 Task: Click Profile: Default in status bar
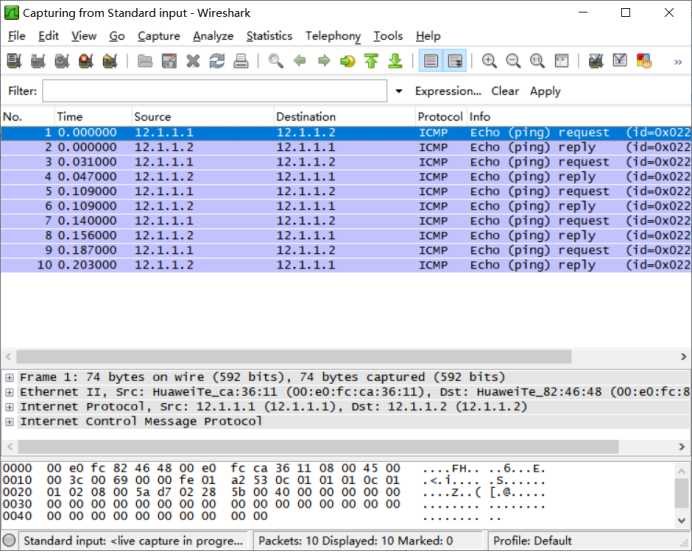(532, 541)
